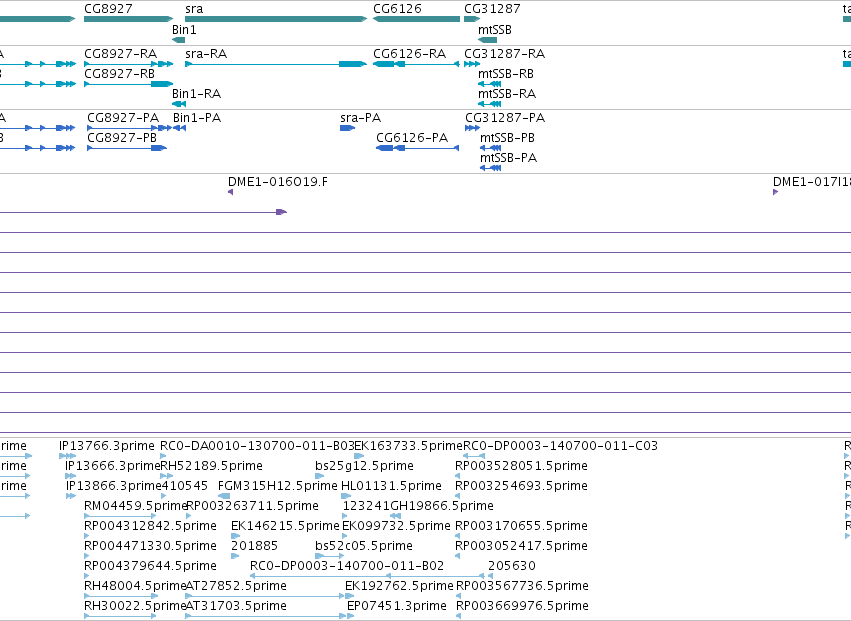Select EST EK163733.5prime
Image resolution: width=851 pixels, height=621 pixels.
point(359,456)
